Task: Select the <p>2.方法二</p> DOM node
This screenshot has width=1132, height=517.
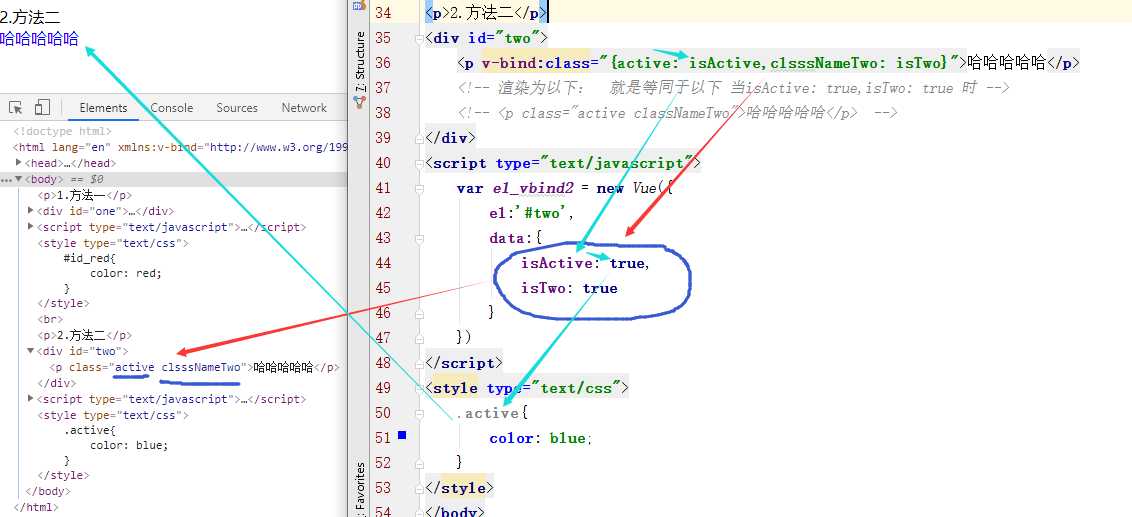Action: (x=84, y=335)
